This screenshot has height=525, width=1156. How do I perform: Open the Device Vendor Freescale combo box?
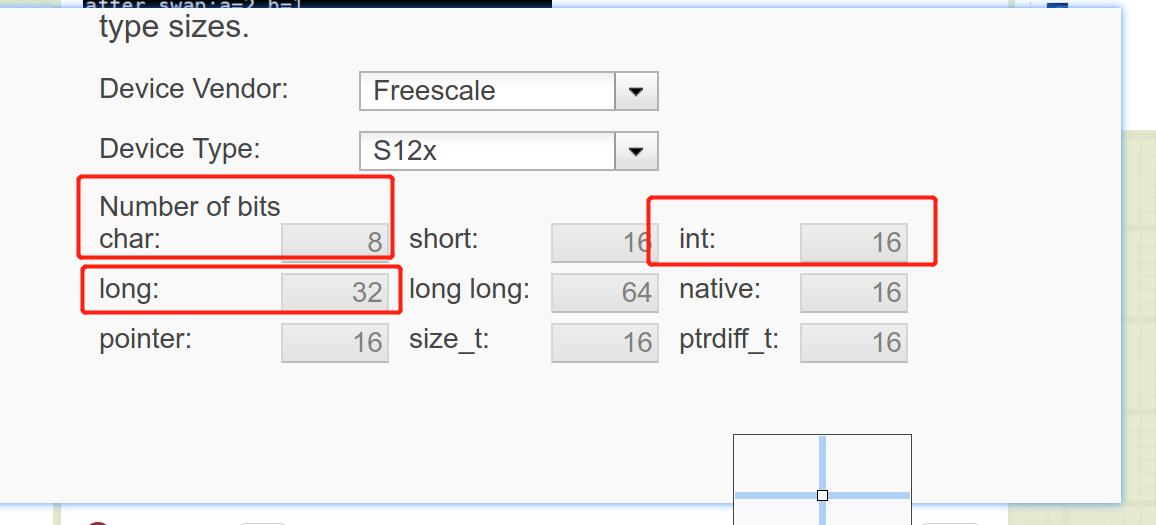[486, 91]
